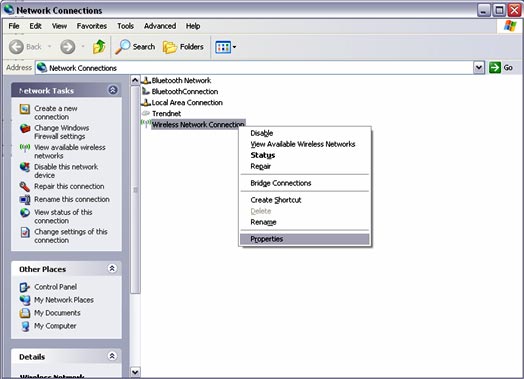
Task: Click the My Computer icon
Action: coord(25,326)
